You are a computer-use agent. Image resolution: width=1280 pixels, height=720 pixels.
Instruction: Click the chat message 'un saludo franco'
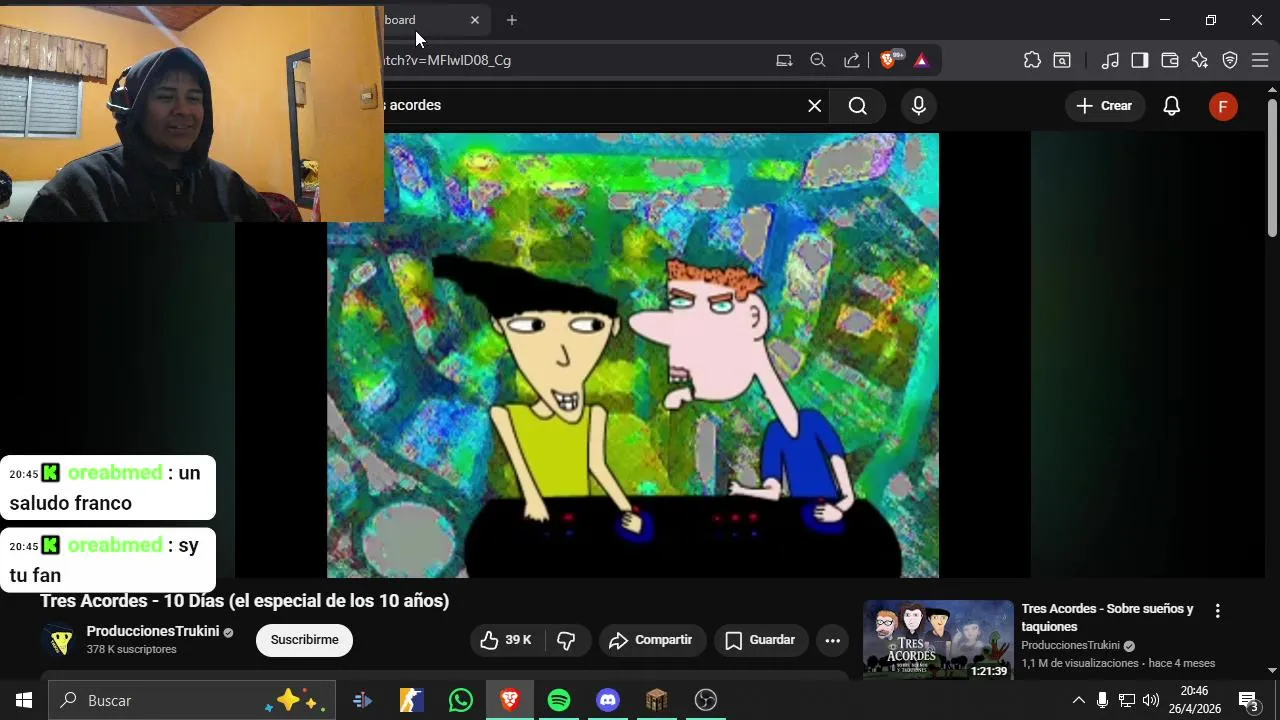[108, 488]
